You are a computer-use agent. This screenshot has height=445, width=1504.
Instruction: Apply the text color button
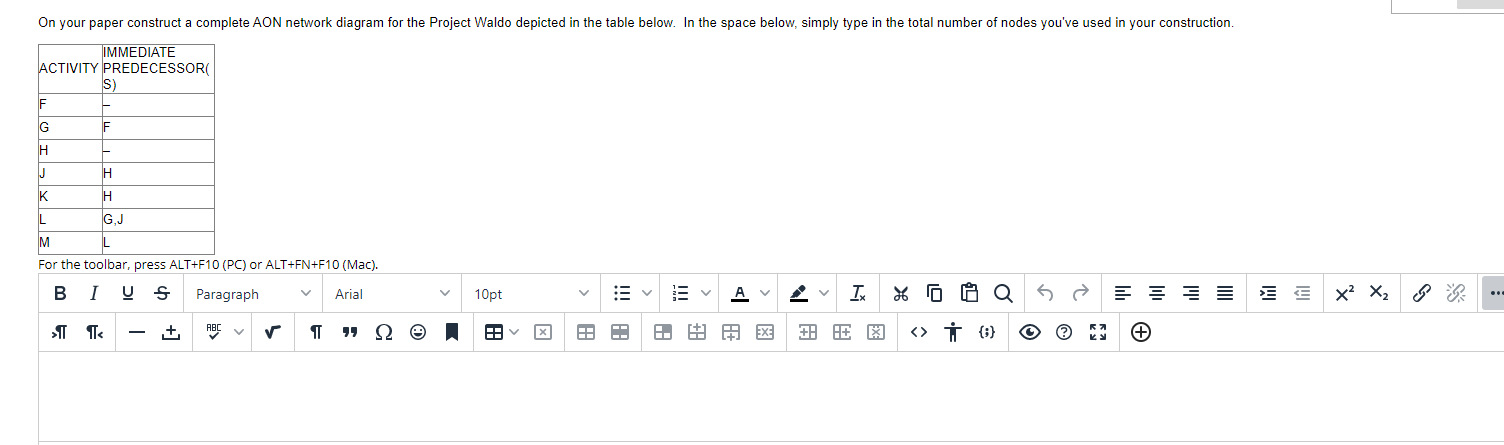pyautogui.click(x=739, y=294)
